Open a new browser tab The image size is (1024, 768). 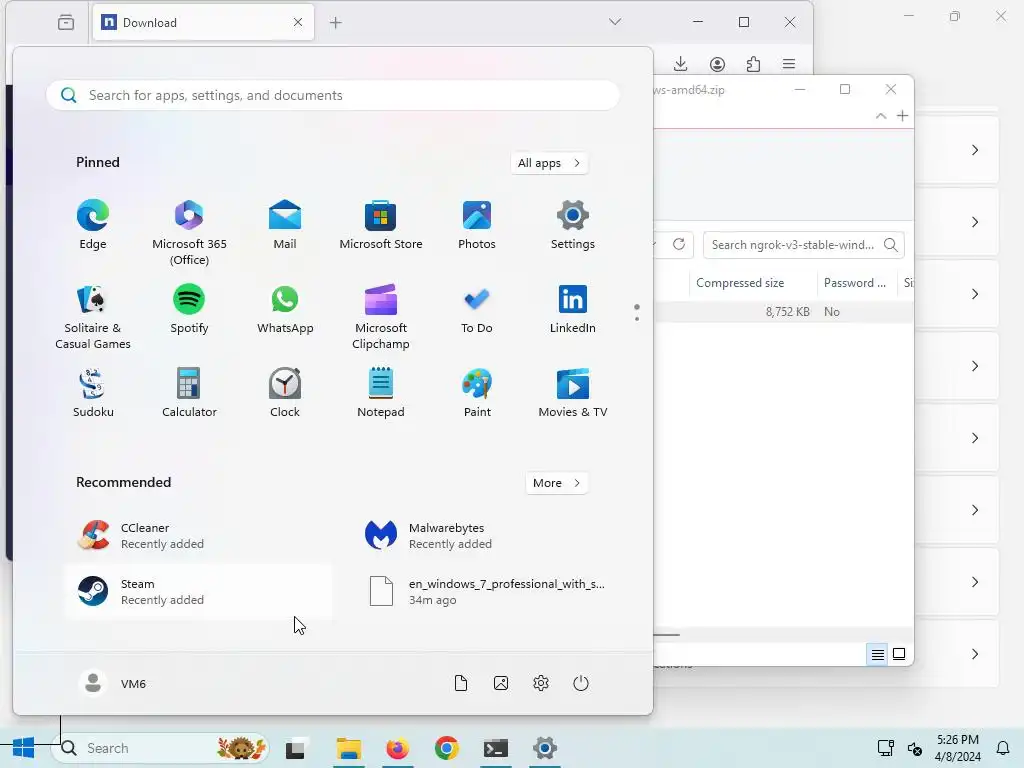(336, 23)
